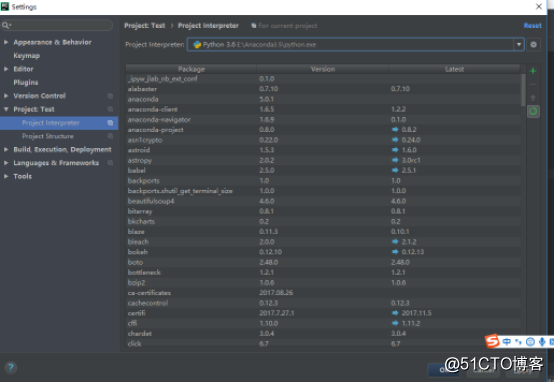554x383 pixels.
Task: Click the copy icon beside Project Structure
Action: [x=110, y=136]
